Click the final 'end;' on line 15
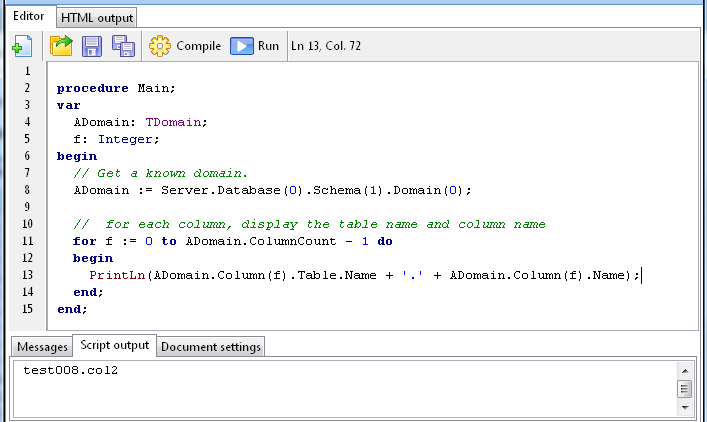The image size is (707, 422). coord(72,309)
